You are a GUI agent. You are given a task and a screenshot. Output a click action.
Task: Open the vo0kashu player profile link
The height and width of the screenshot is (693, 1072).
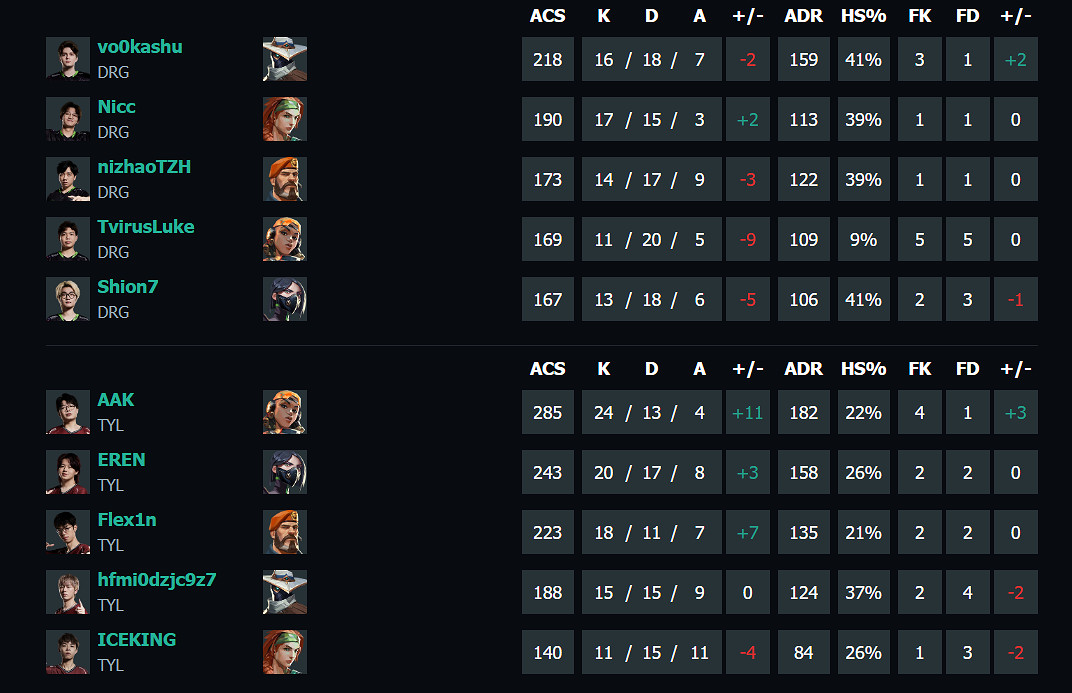(x=140, y=47)
